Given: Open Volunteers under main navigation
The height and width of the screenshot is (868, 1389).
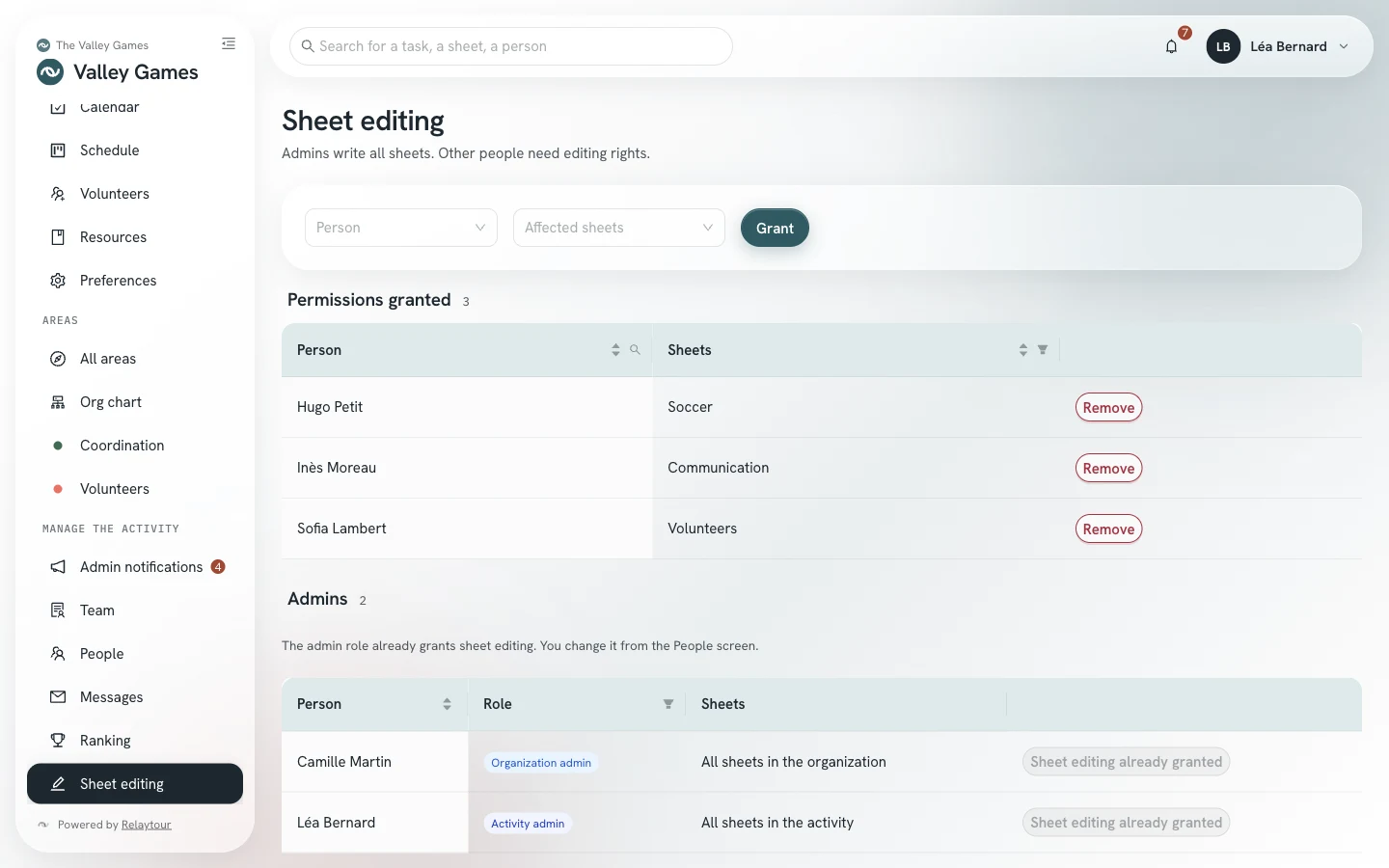Looking at the screenshot, I should tap(135, 194).
